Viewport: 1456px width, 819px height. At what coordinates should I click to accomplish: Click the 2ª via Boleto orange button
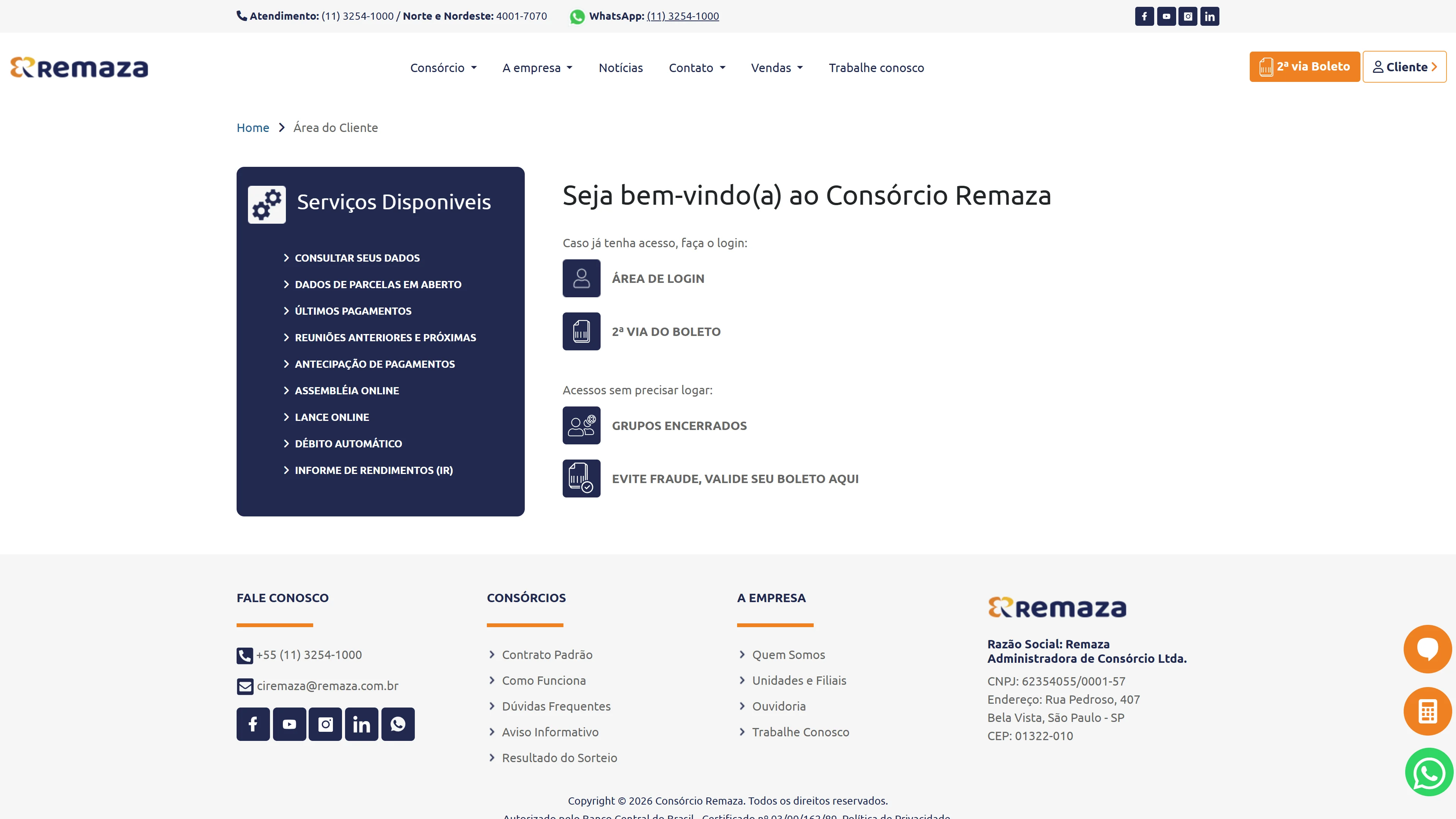coord(1304,67)
